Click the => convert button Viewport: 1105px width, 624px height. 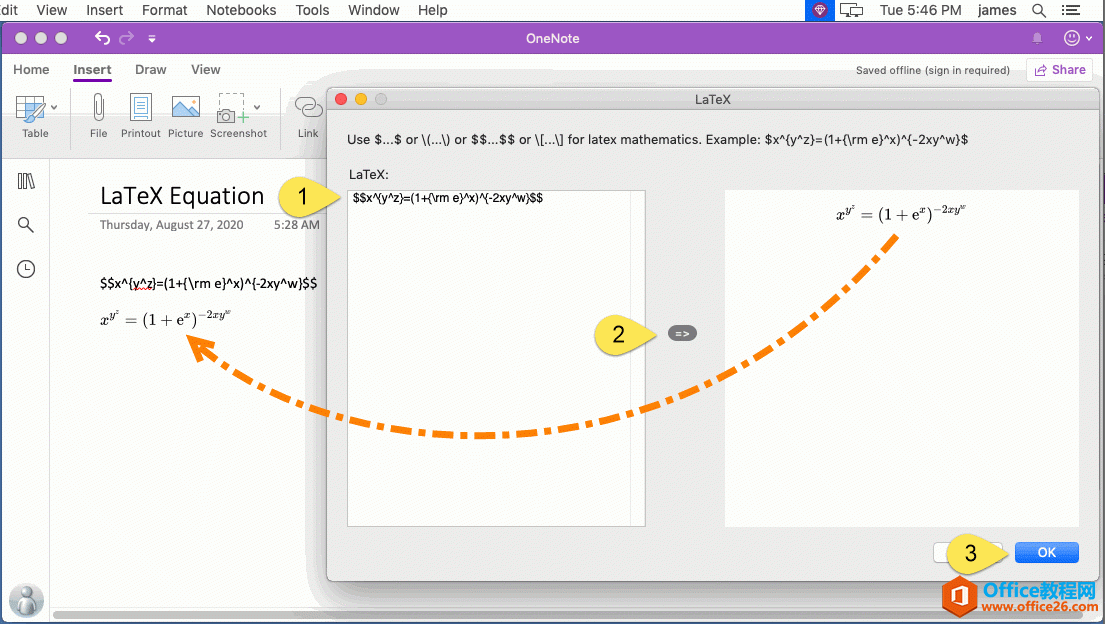coord(682,334)
